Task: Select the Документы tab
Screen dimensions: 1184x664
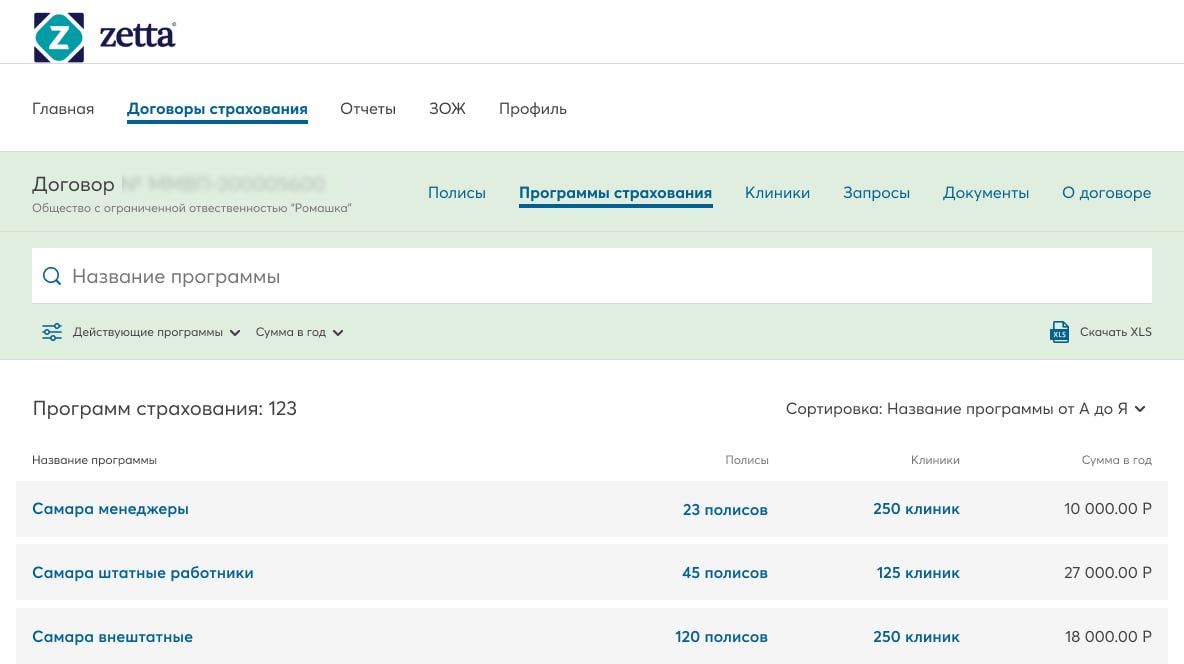Action: [x=985, y=193]
